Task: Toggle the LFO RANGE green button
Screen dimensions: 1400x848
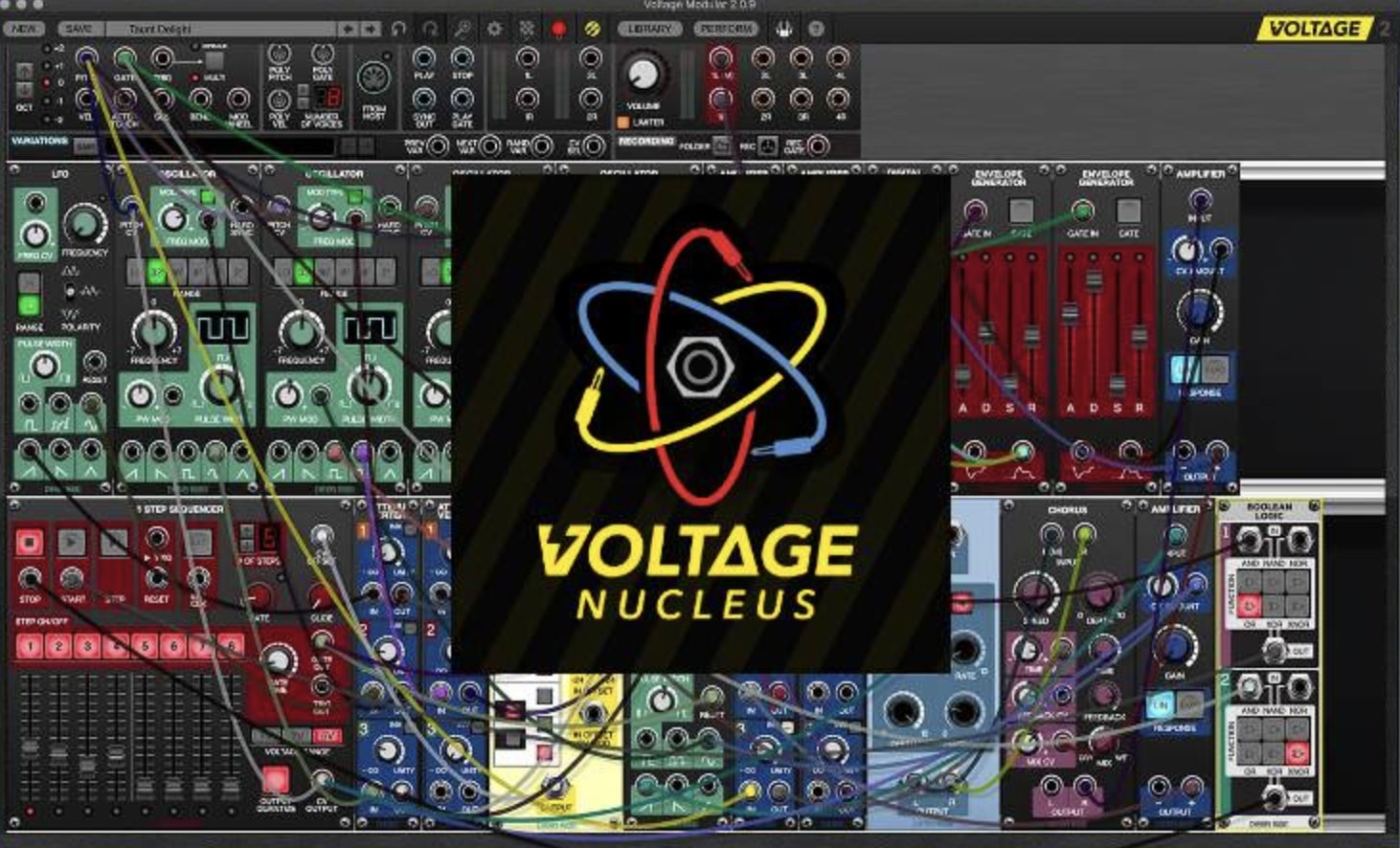Action: (x=29, y=305)
